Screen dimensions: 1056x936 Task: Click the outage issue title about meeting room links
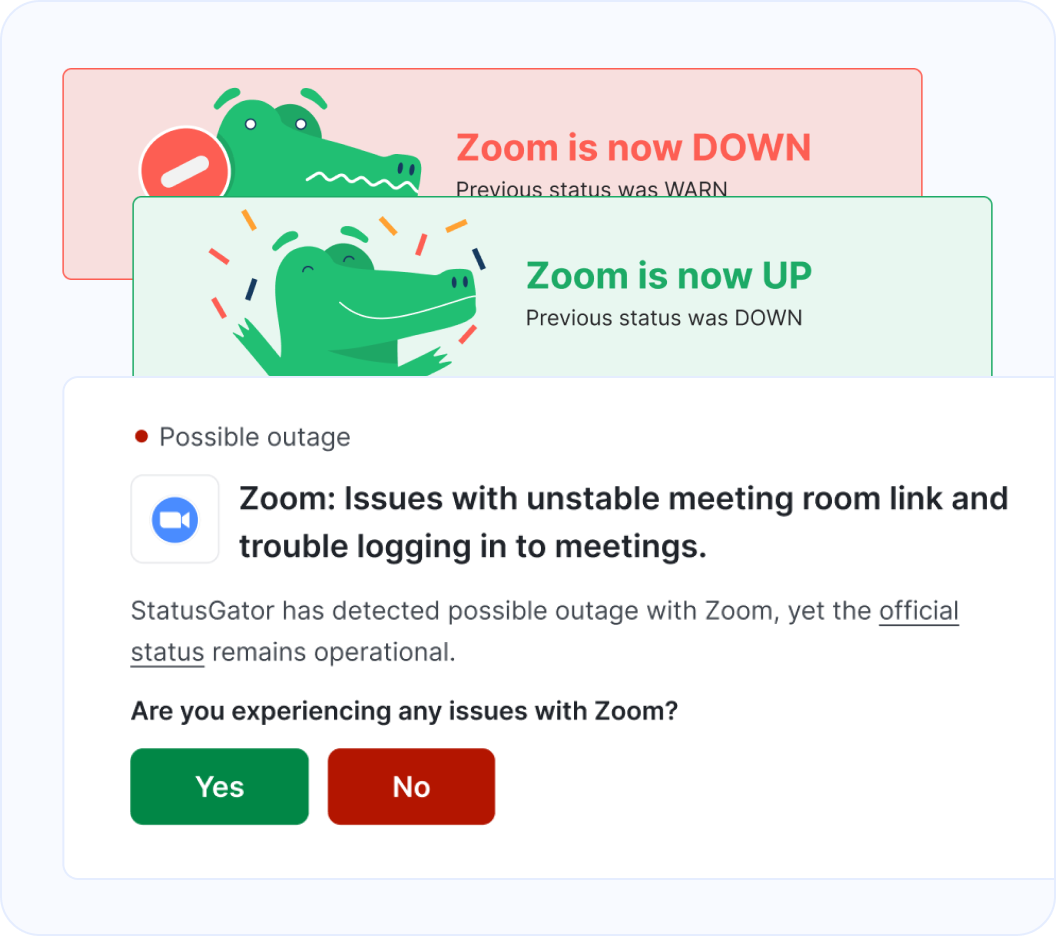[620, 521]
